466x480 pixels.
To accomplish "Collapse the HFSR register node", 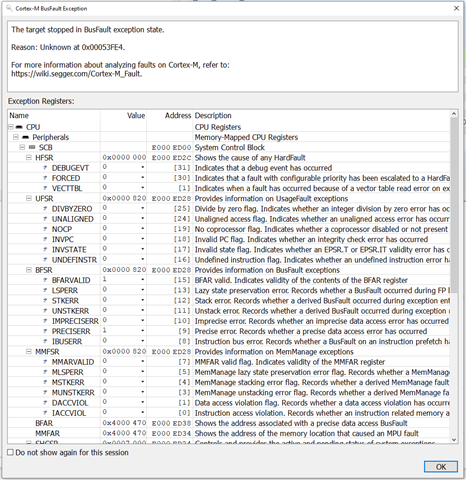I will pos(29,157).
